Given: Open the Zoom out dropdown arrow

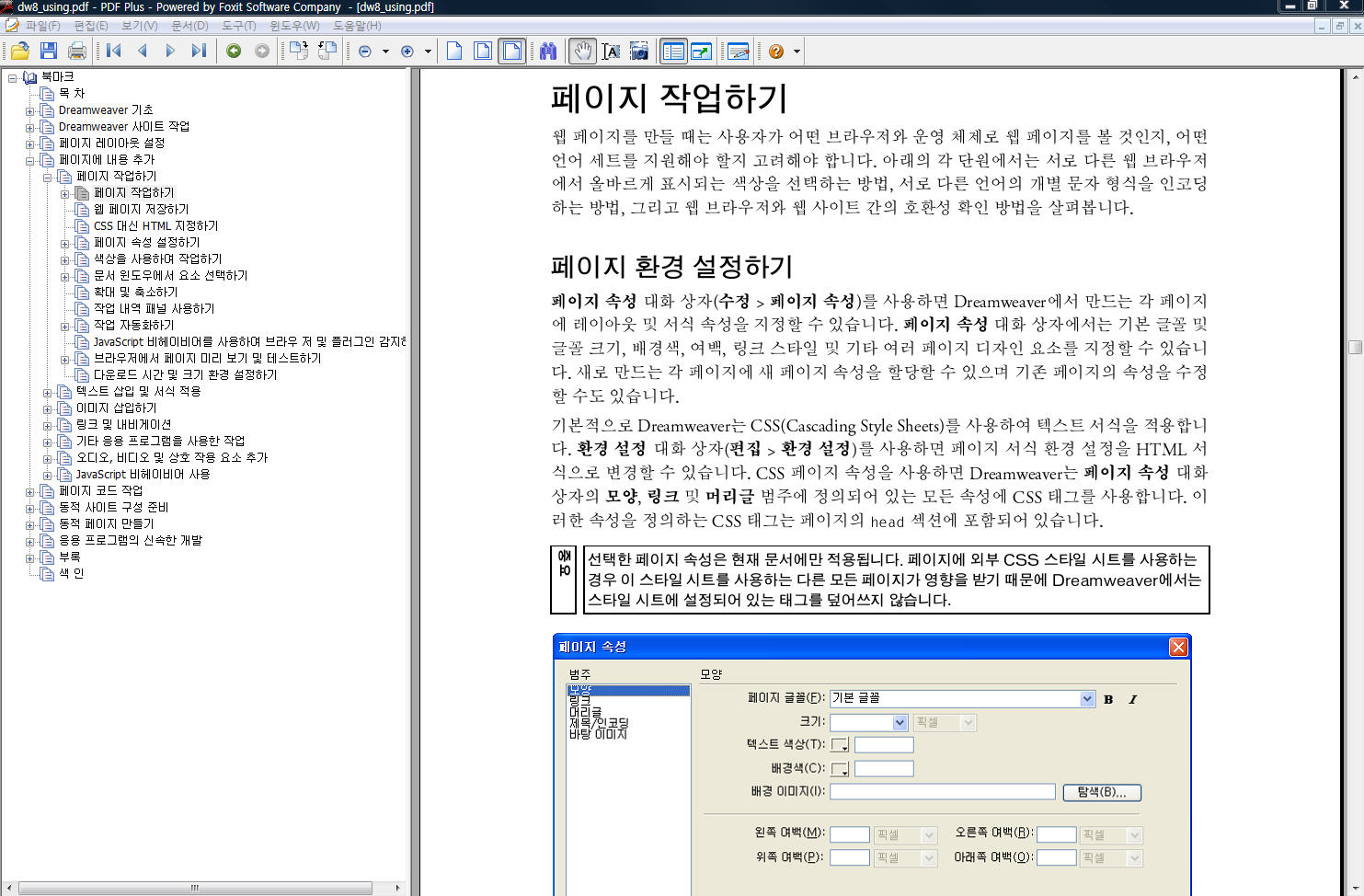Looking at the screenshot, I should pos(385,52).
